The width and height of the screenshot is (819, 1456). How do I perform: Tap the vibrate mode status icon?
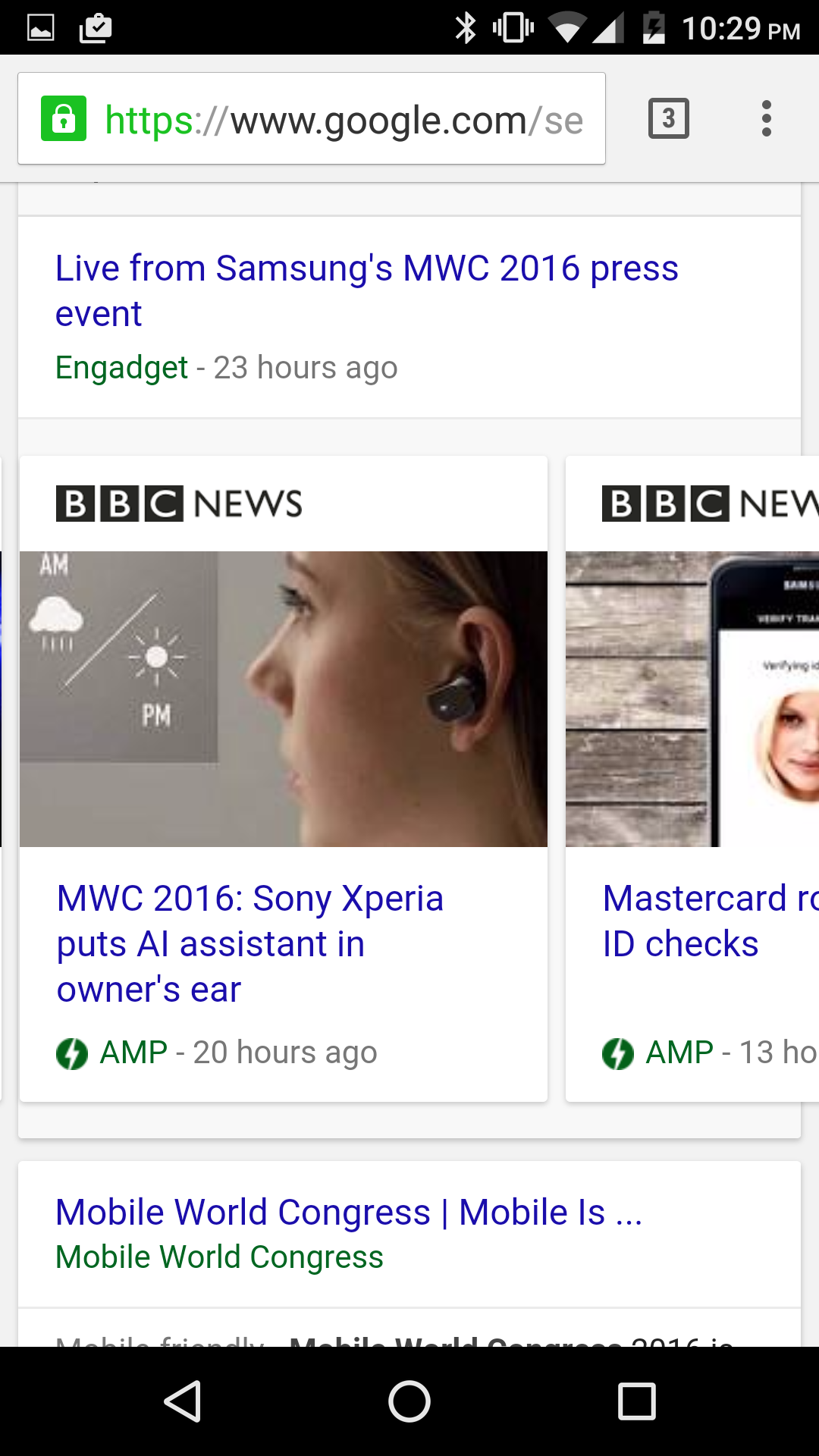click(x=513, y=28)
